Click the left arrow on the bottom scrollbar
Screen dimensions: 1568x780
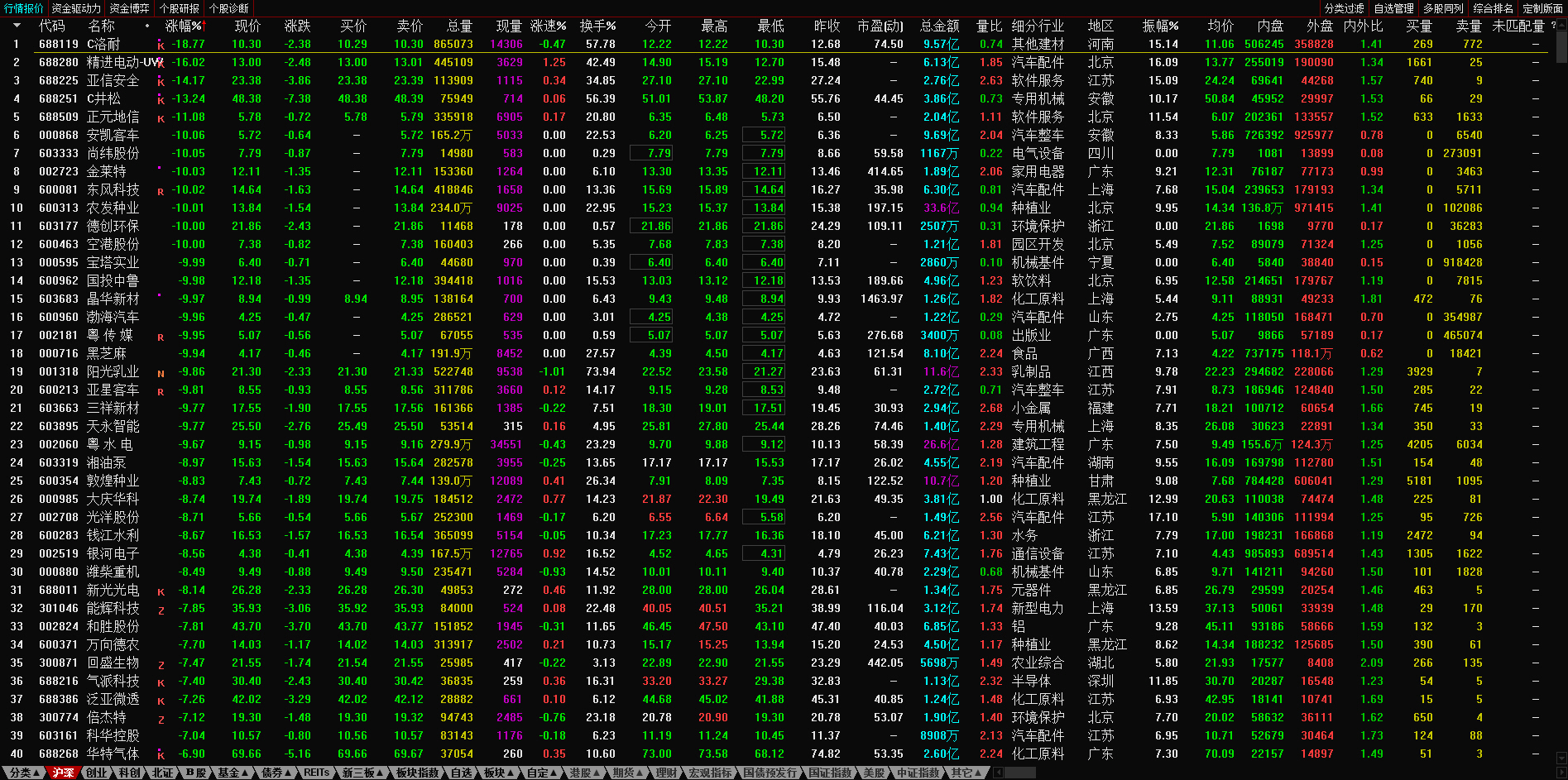click(998, 773)
